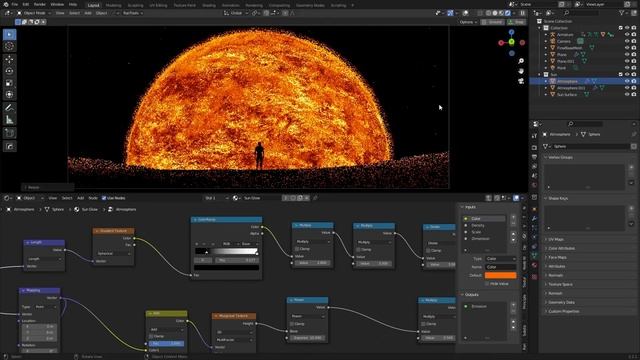This screenshot has height=360, width=640.
Task: Open Object Mode dropdown in viewport header
Action: point(34,13)
